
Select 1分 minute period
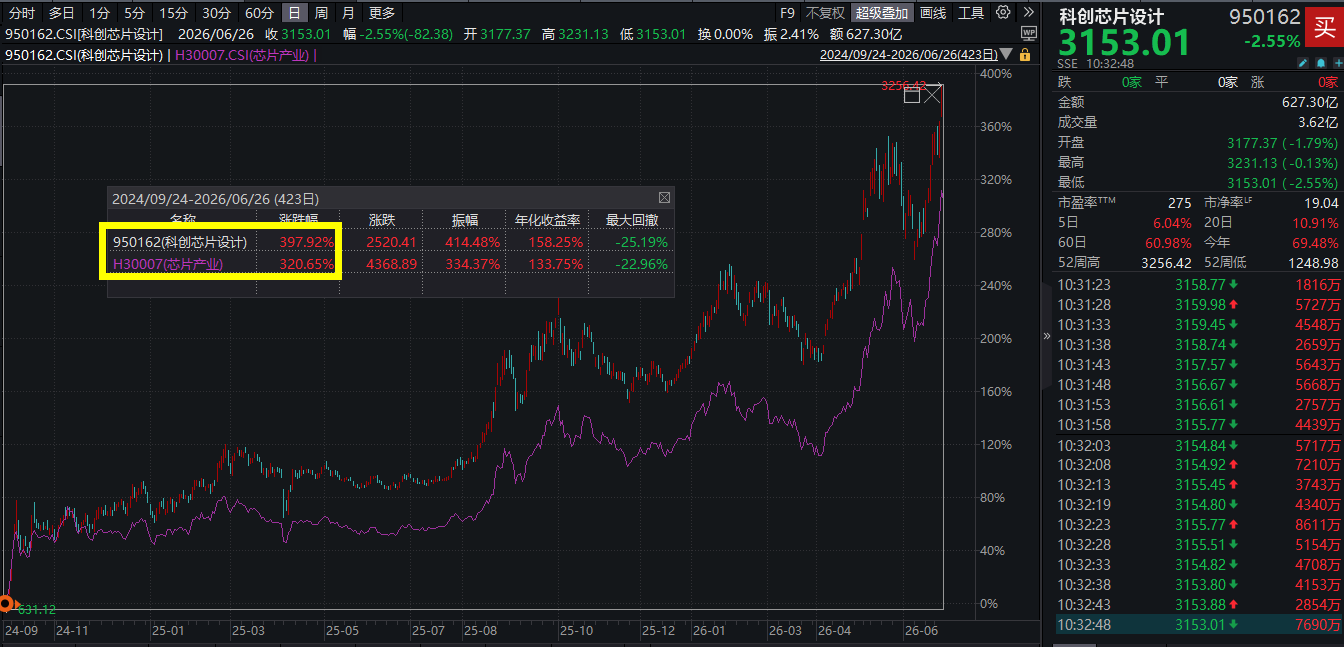coord(99,13)
